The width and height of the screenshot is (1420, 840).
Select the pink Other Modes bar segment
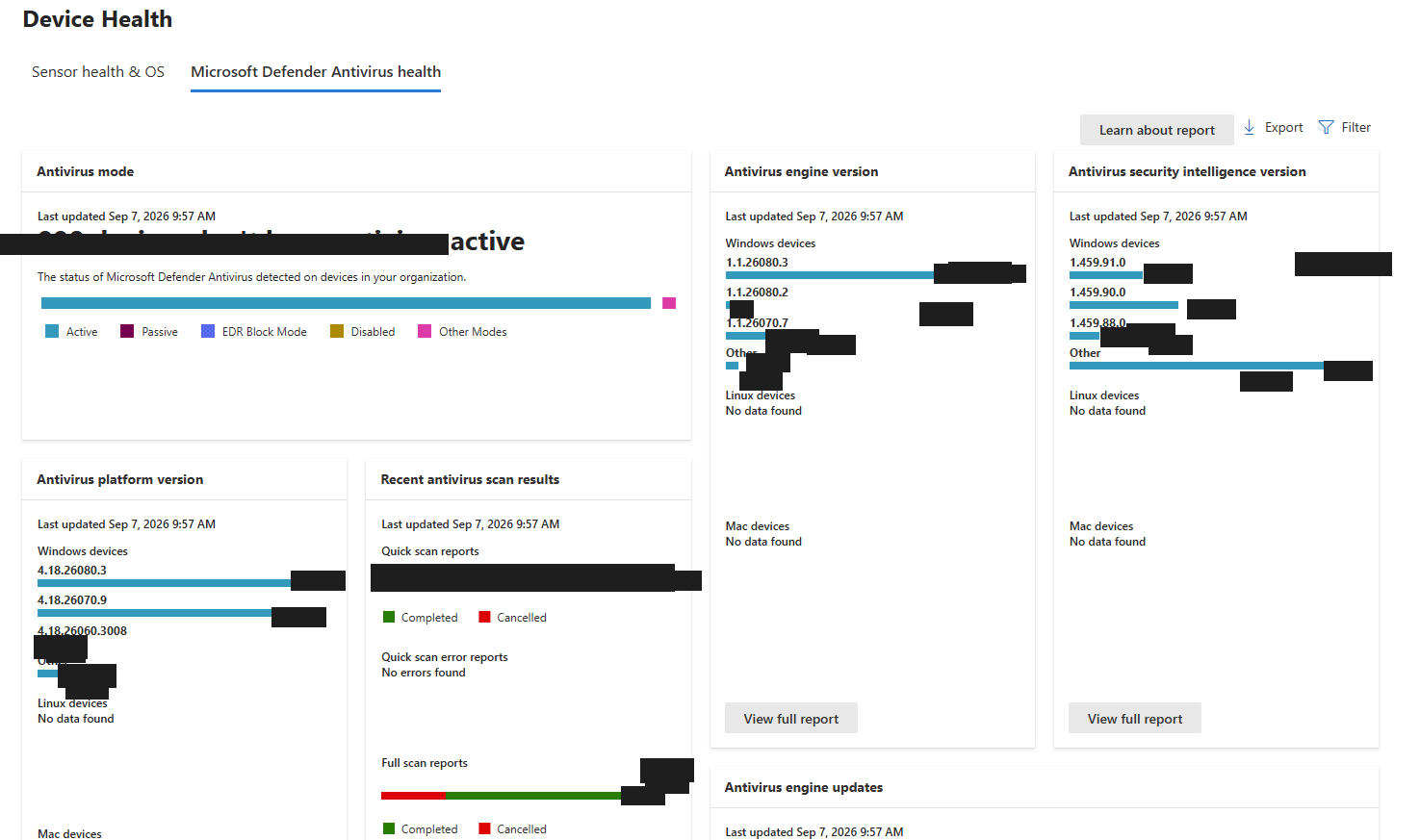(x=669, y=303)
